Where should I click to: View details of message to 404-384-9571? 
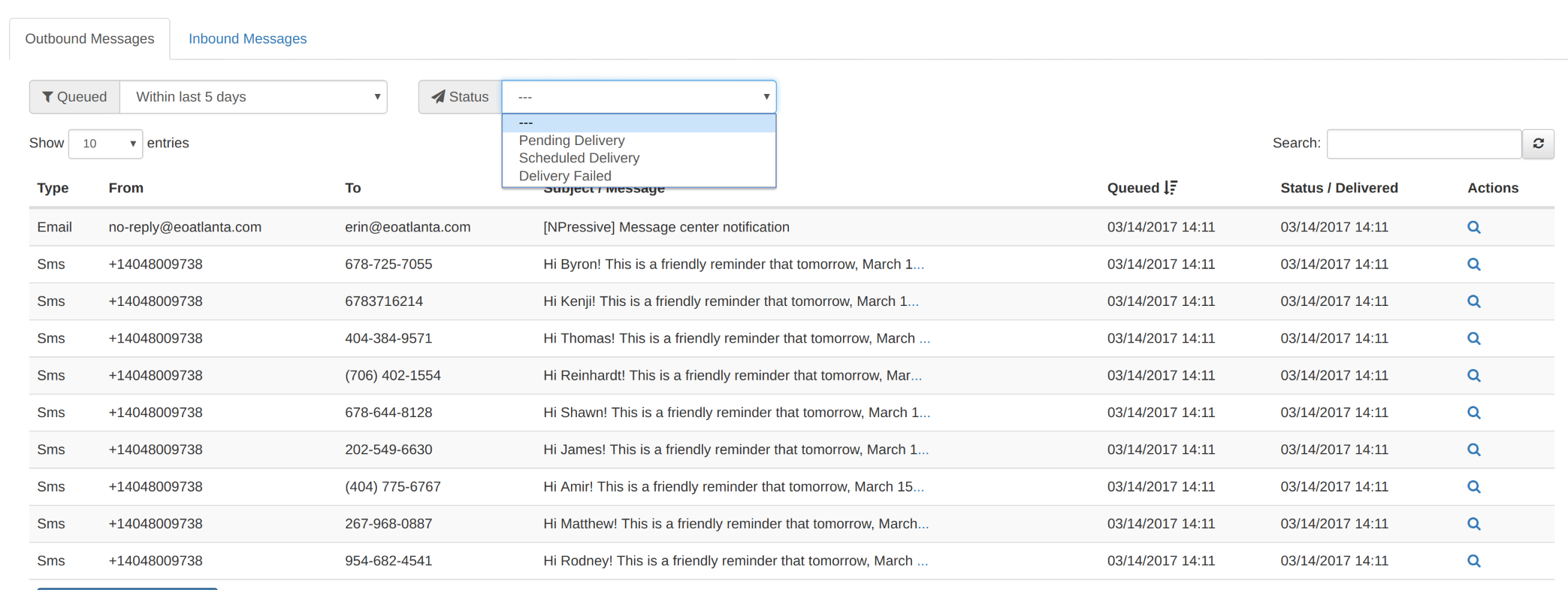click(1473, 338)
